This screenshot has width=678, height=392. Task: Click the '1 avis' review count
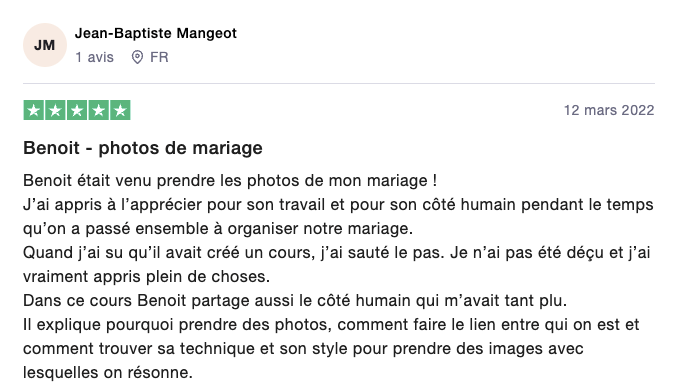coord(94,57)
